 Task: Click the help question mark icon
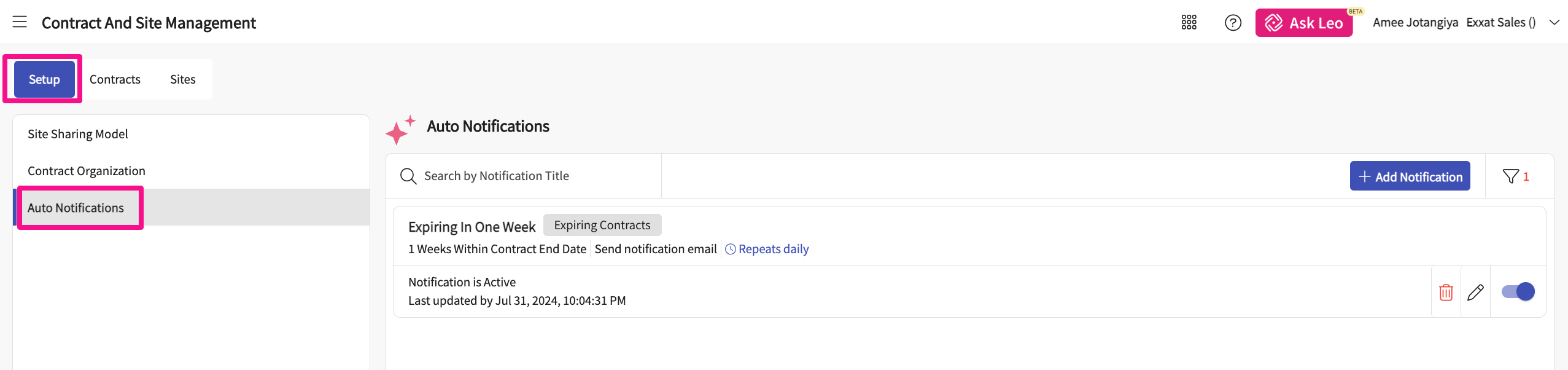click(x=1233, y=23)
